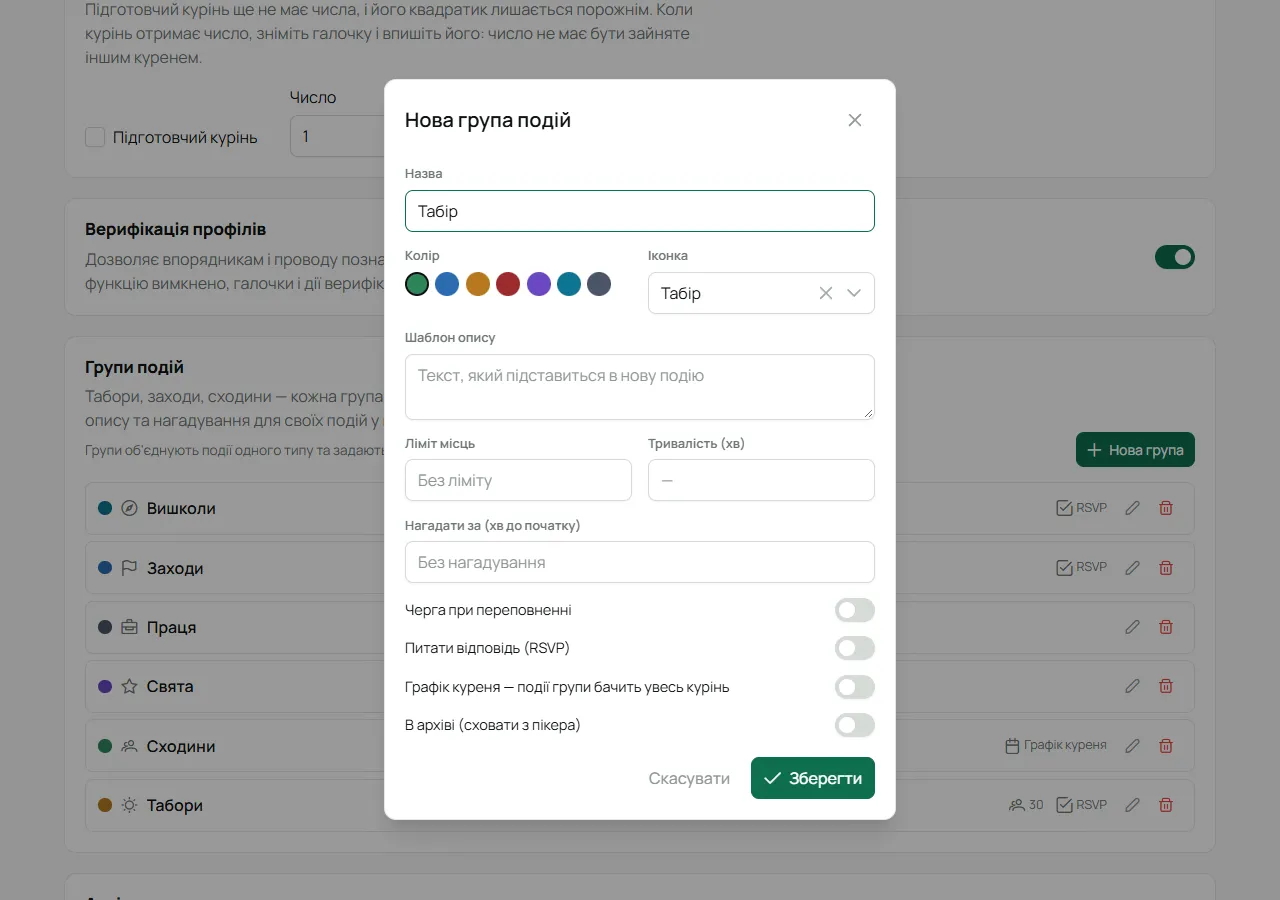Focus the Ліміт місць input field
This screenshot has height=900, width=1280.
[x=518, y=480]
